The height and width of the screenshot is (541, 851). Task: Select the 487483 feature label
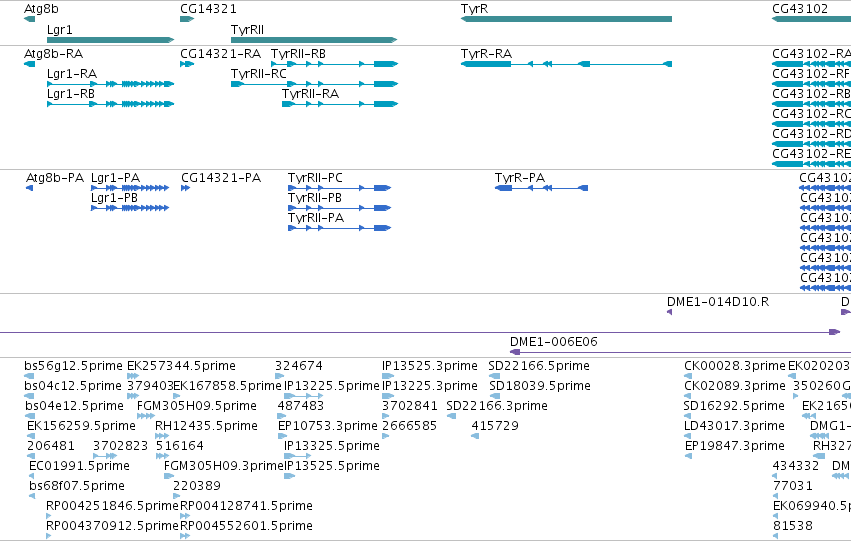point(301,406)
